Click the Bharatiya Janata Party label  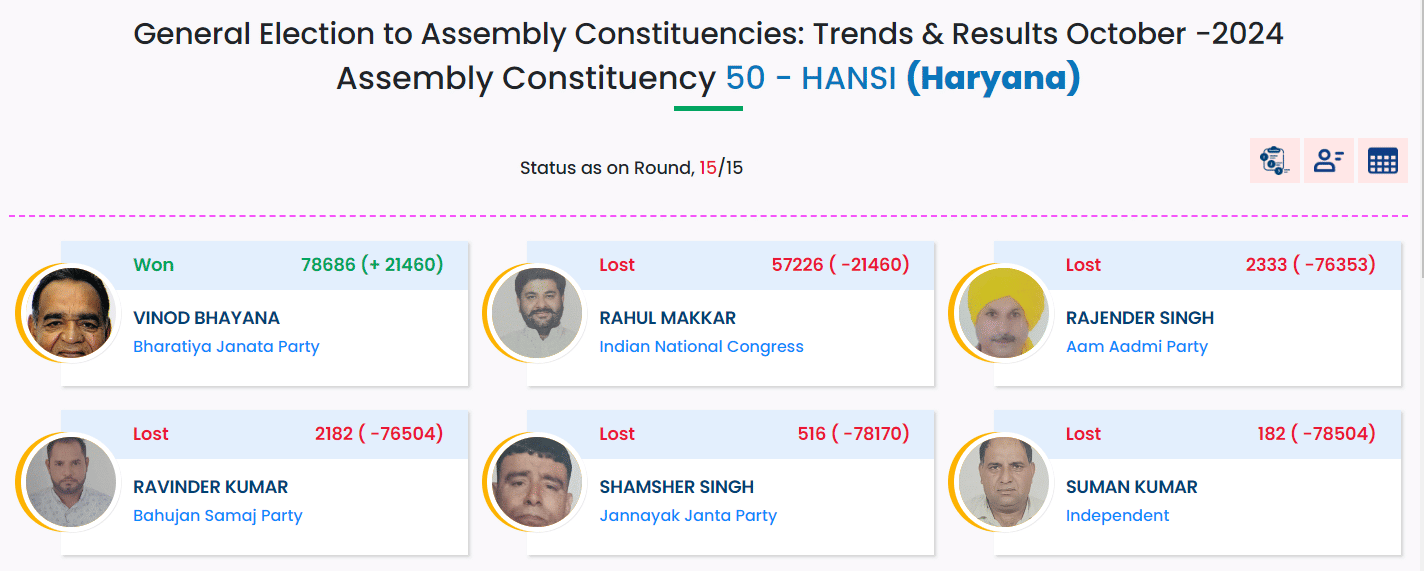click(x=226, y=347)
